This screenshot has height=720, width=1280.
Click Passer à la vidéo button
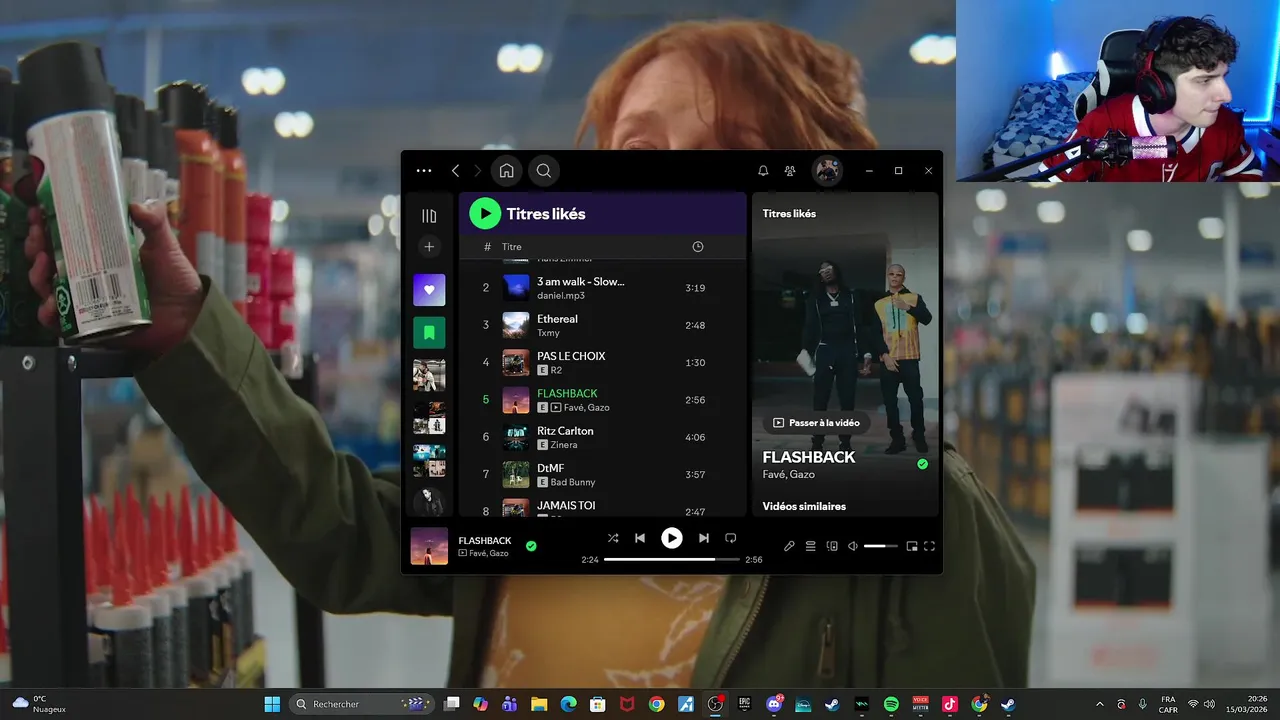pyautogui.click(x=816, y=423)
